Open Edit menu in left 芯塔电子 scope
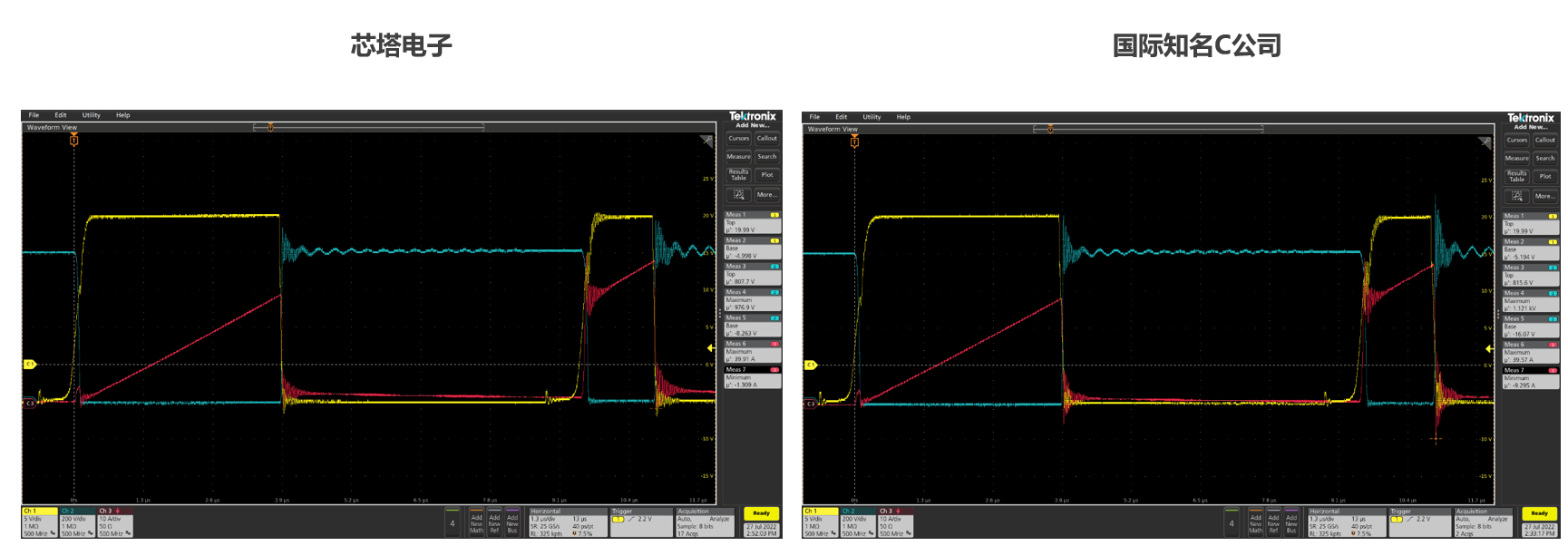Viewport: 1568px width, 546px height. coord(61,115)
